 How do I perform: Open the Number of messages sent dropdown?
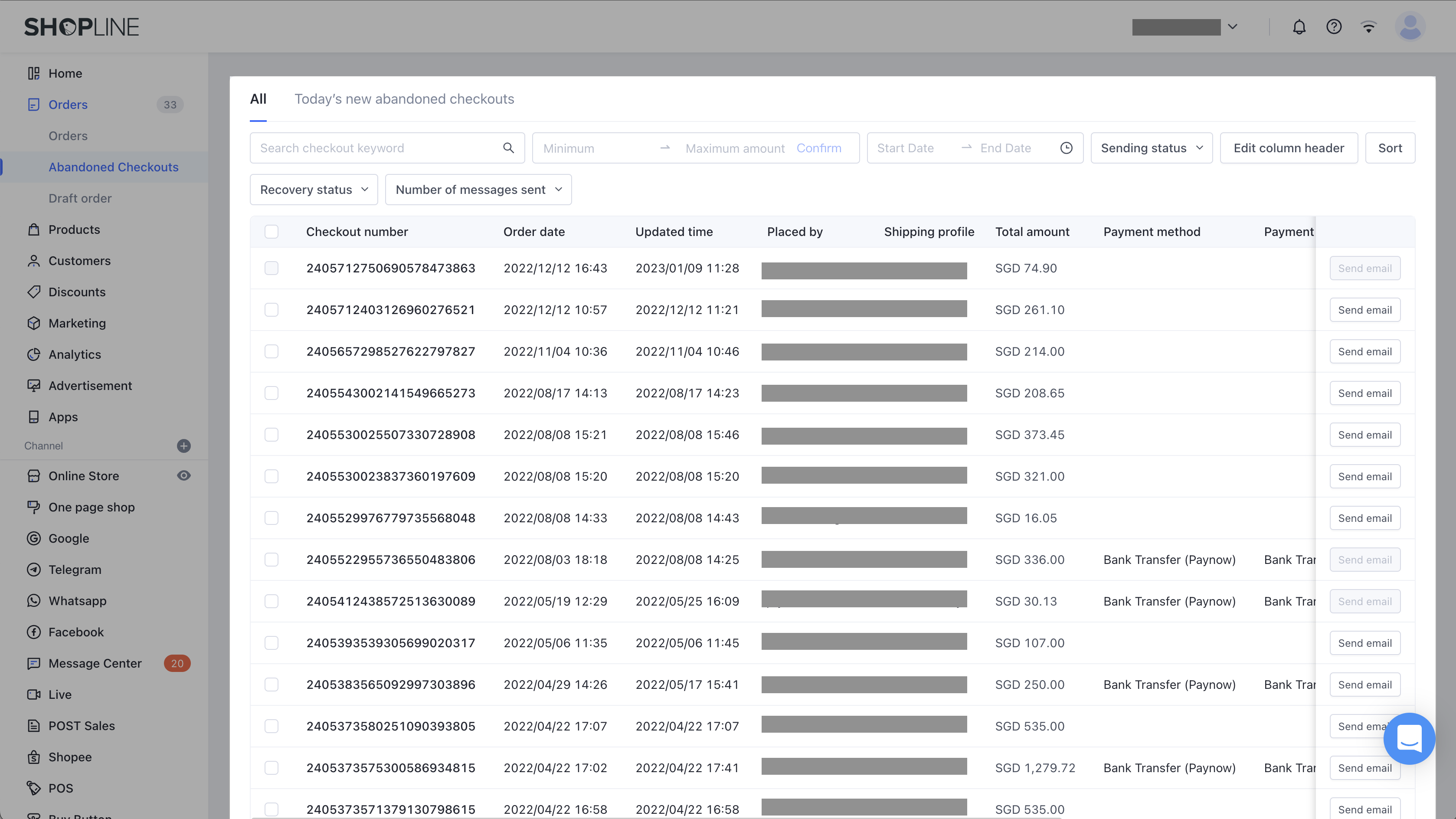point(478,189)
